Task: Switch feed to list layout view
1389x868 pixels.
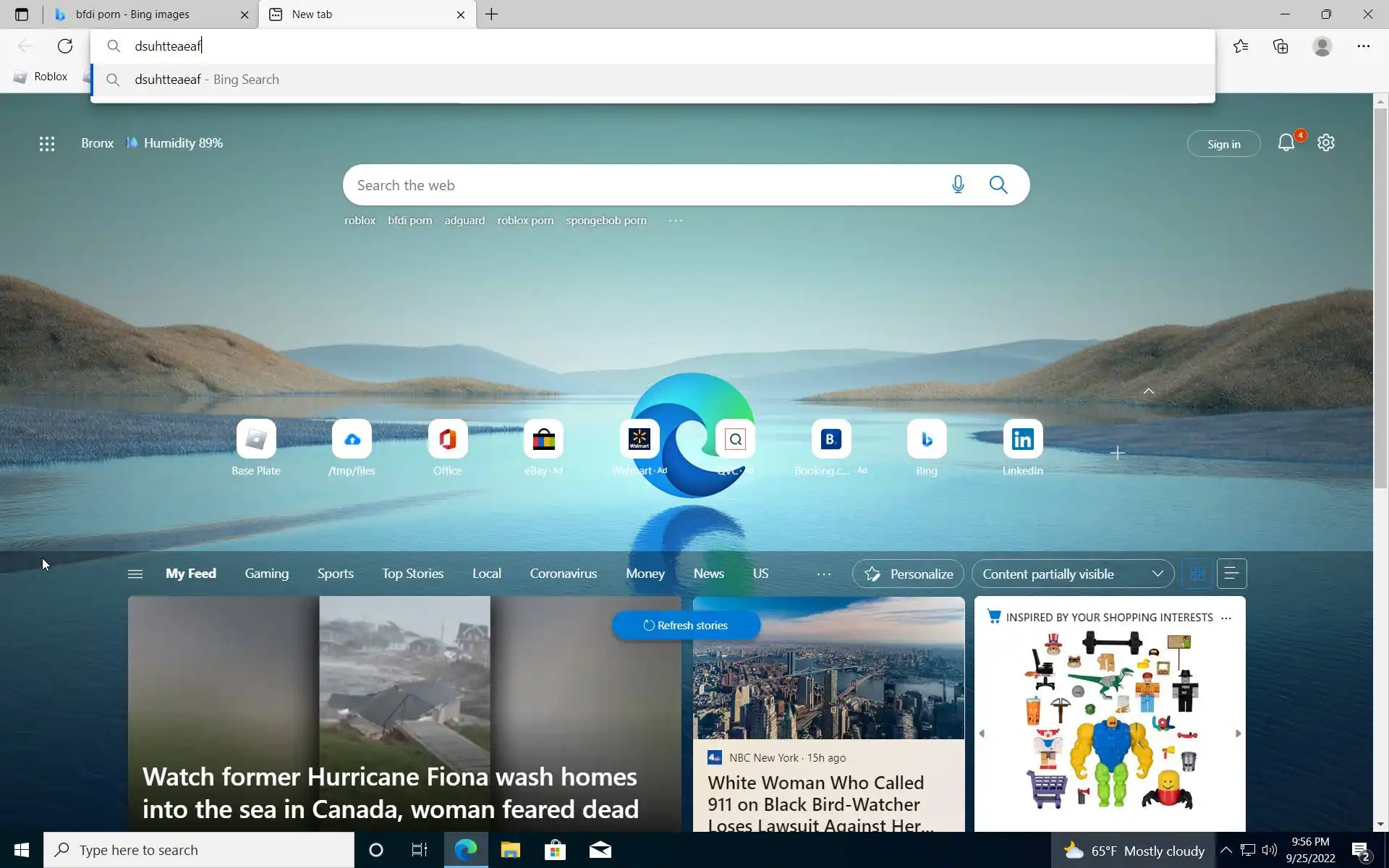Action: (x=1231, y=574)
